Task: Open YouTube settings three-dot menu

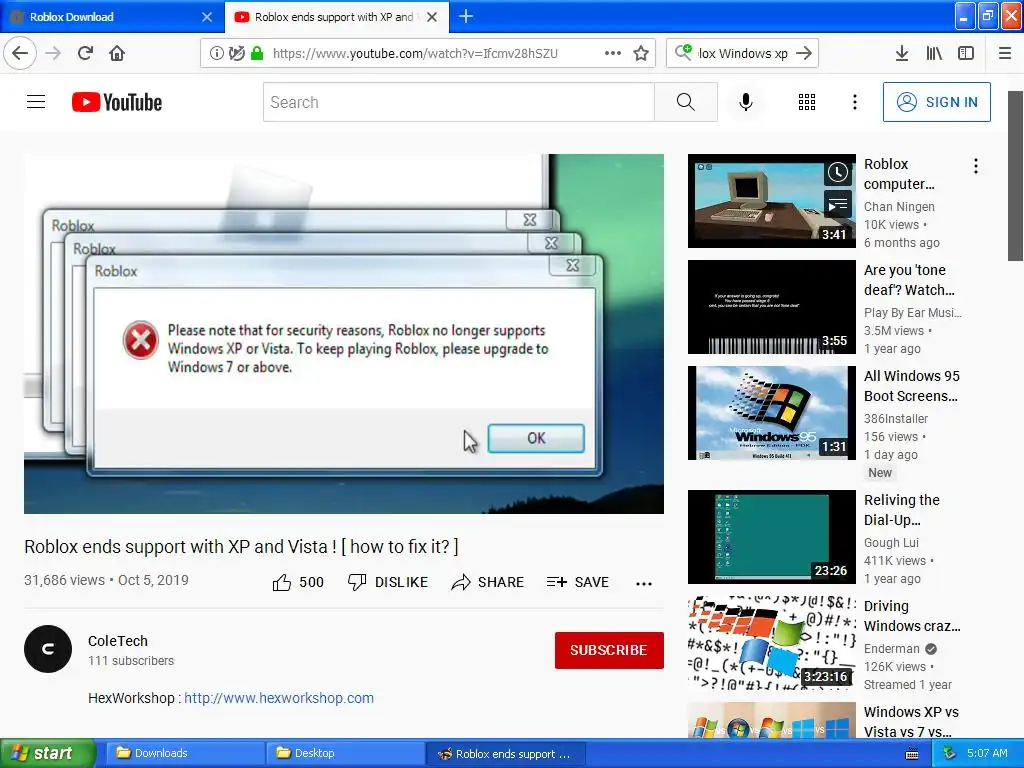Action: pos(855,102)
